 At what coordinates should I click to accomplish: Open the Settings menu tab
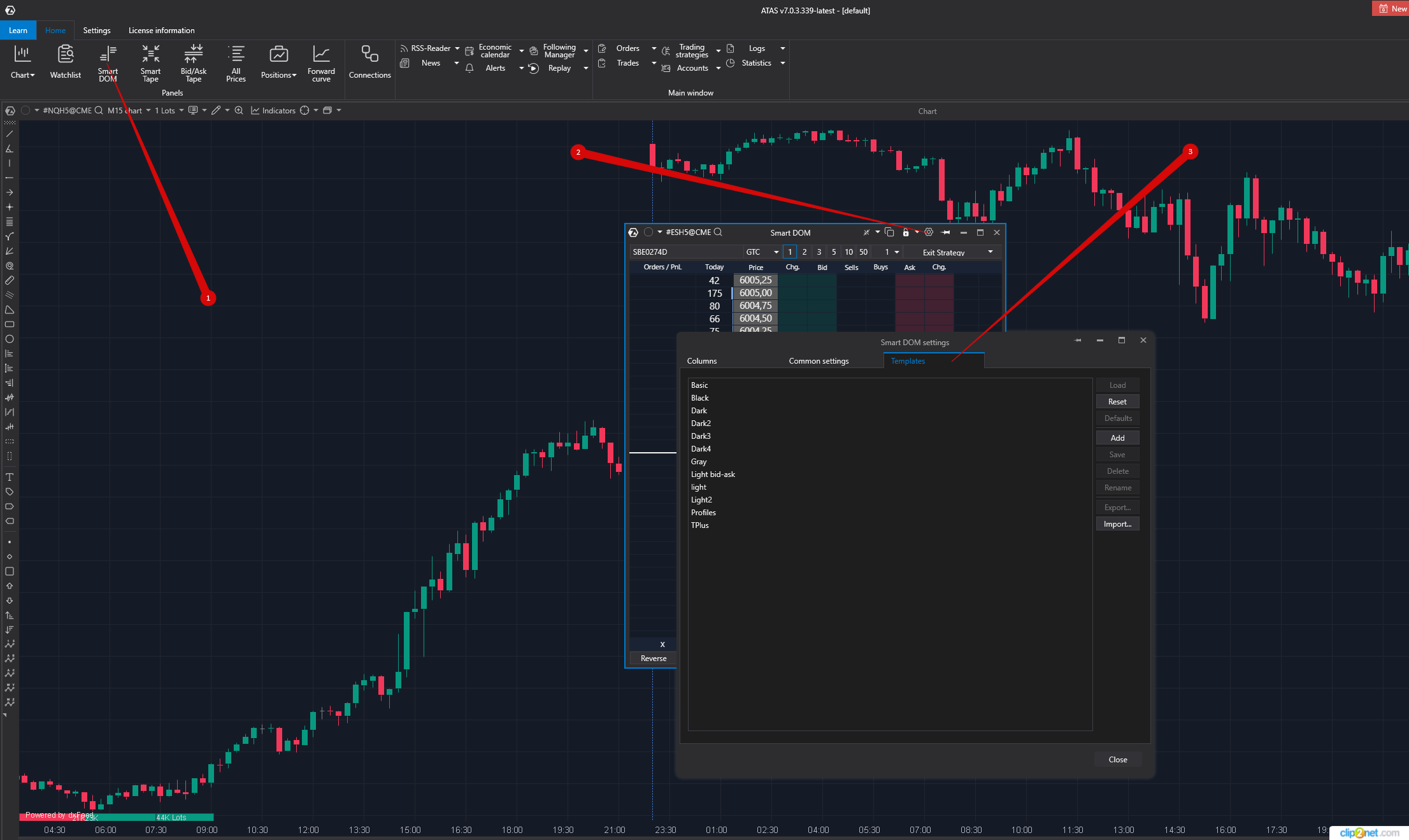[x=97, y=31]
